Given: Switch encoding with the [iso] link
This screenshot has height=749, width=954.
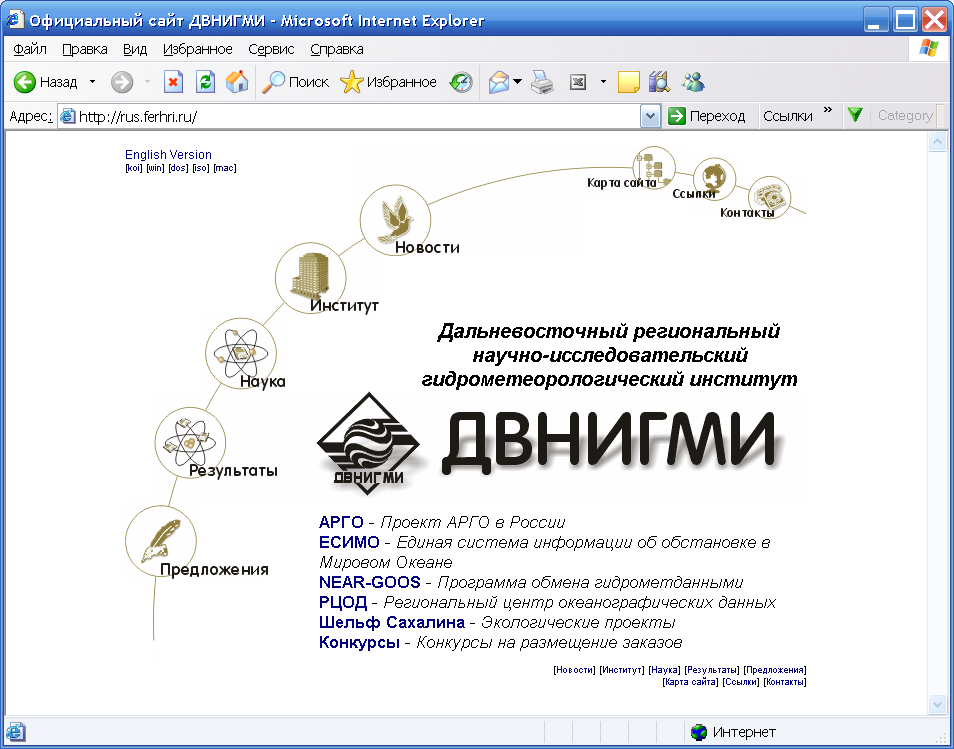Looking at the screenshot, I should point(201,168).
